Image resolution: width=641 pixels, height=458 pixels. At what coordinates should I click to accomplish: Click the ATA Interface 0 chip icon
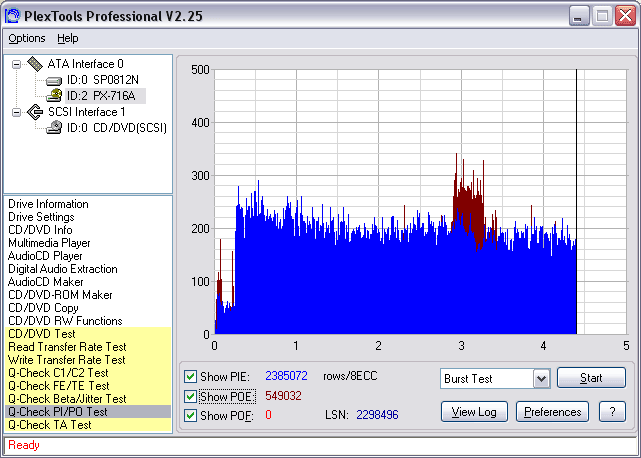click(x=35, y=64)
